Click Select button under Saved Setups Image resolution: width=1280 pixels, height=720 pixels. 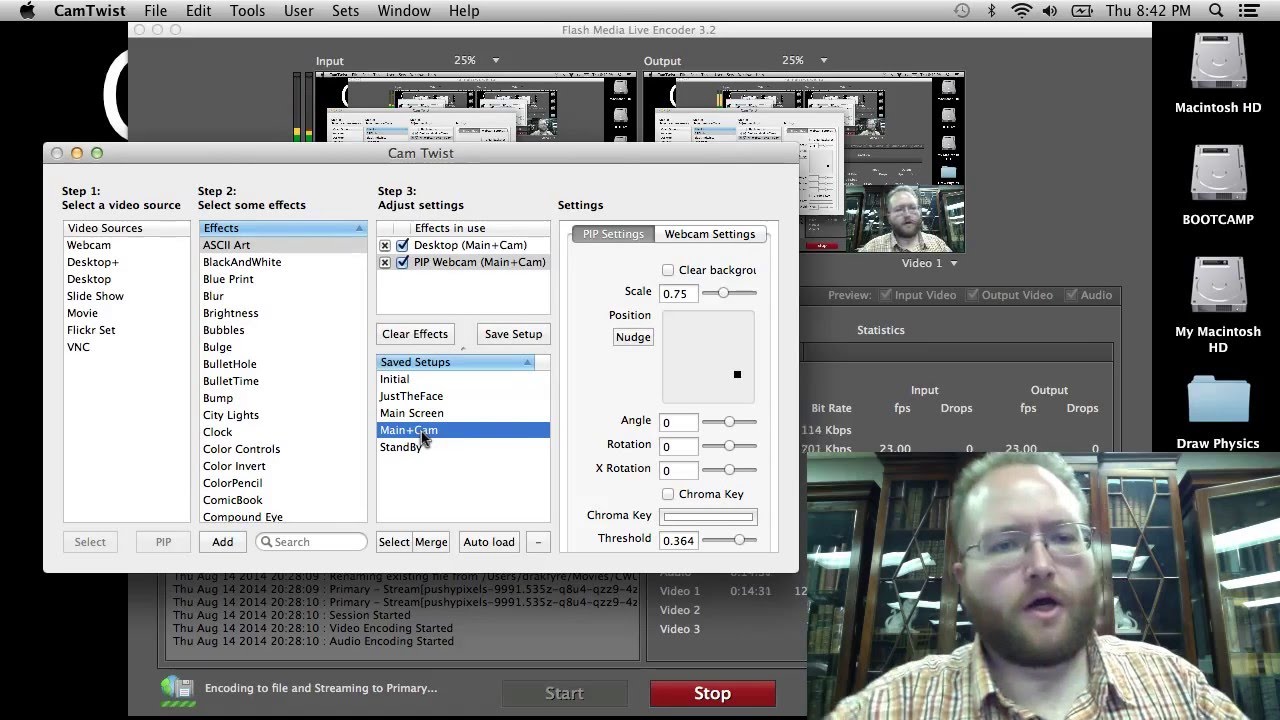pyautogui.click(x=394, y=542)
